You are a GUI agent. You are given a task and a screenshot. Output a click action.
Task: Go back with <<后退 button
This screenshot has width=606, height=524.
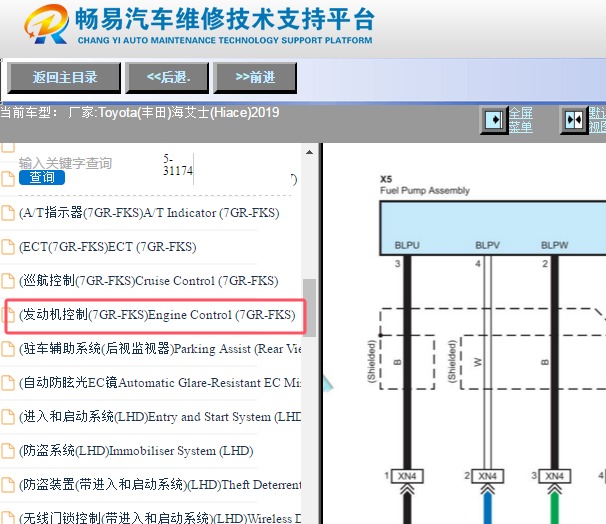(x=167, y=78)
